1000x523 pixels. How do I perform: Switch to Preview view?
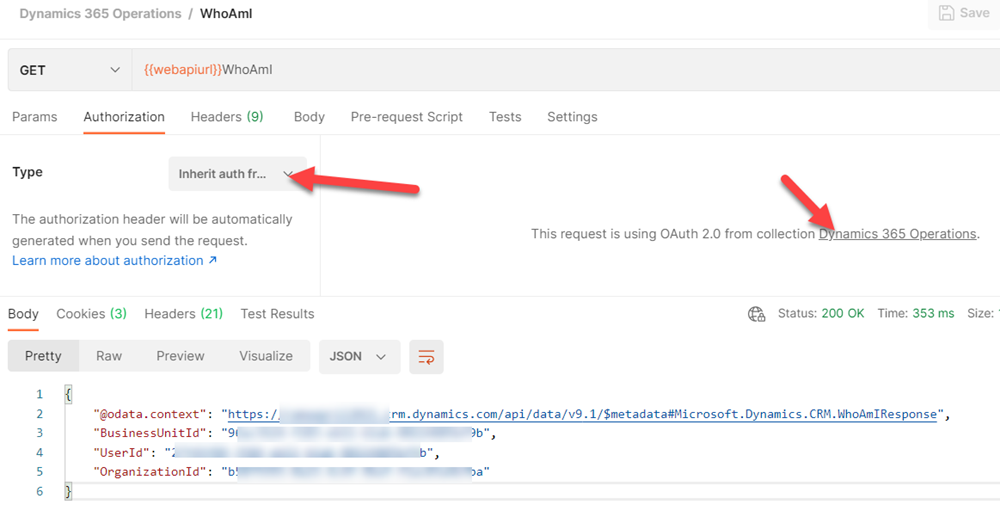point(180,356)
